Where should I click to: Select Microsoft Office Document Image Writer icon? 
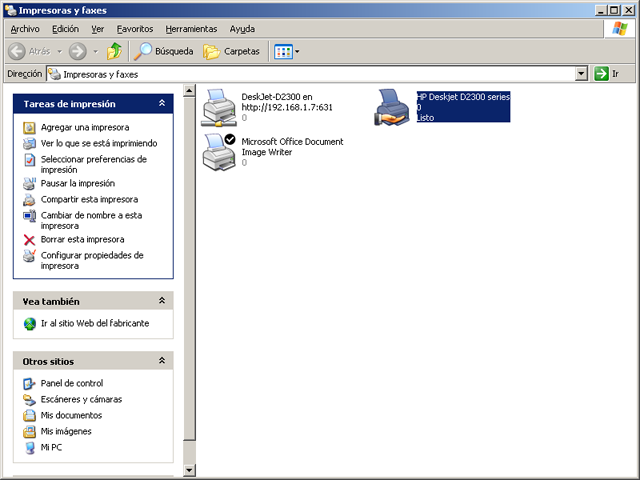point(219,151)
